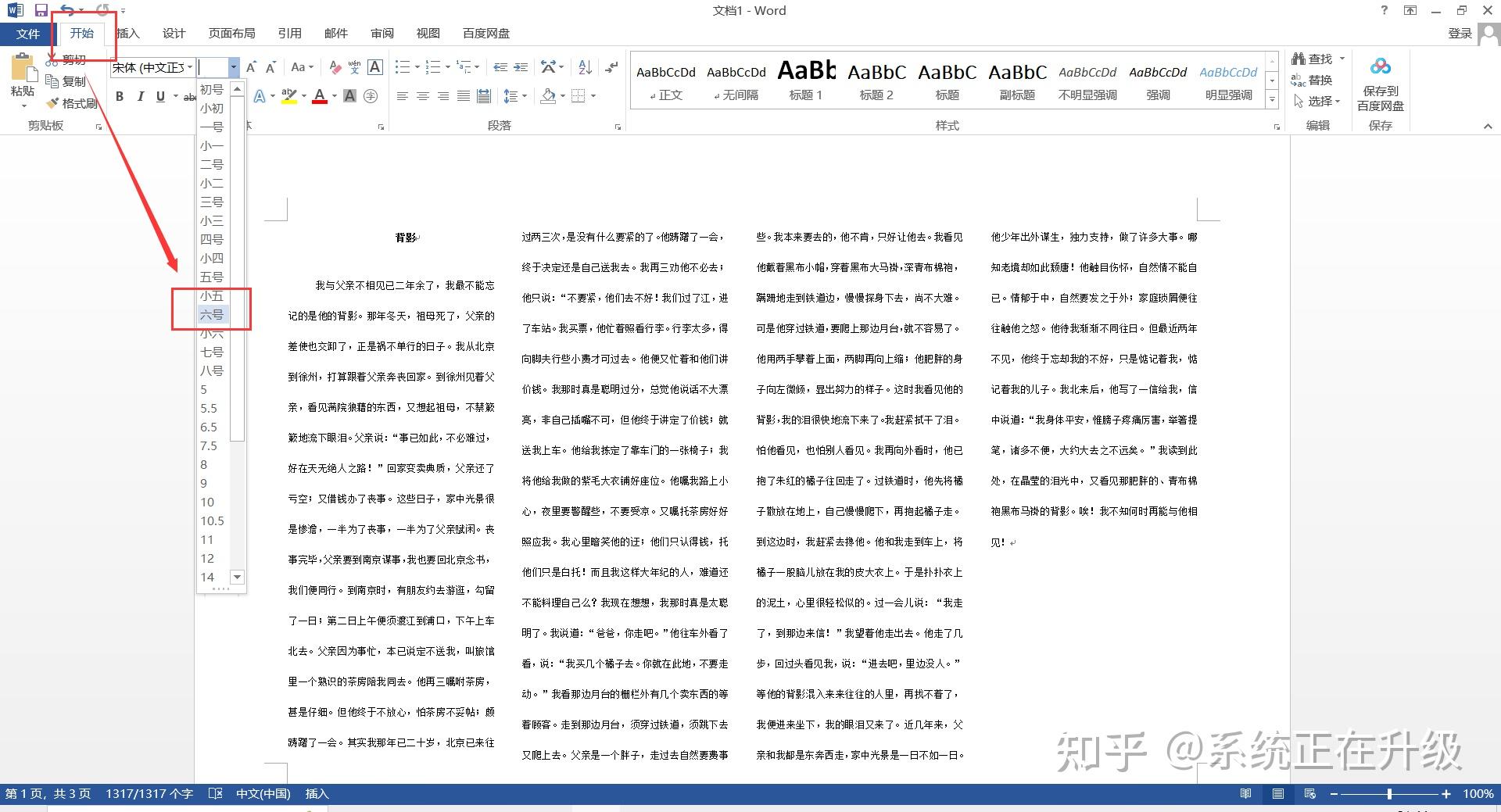The width and height of the screenshot is (1501, 812).
Task: Apply the 标题 1 style
Action: click(806, 80)
